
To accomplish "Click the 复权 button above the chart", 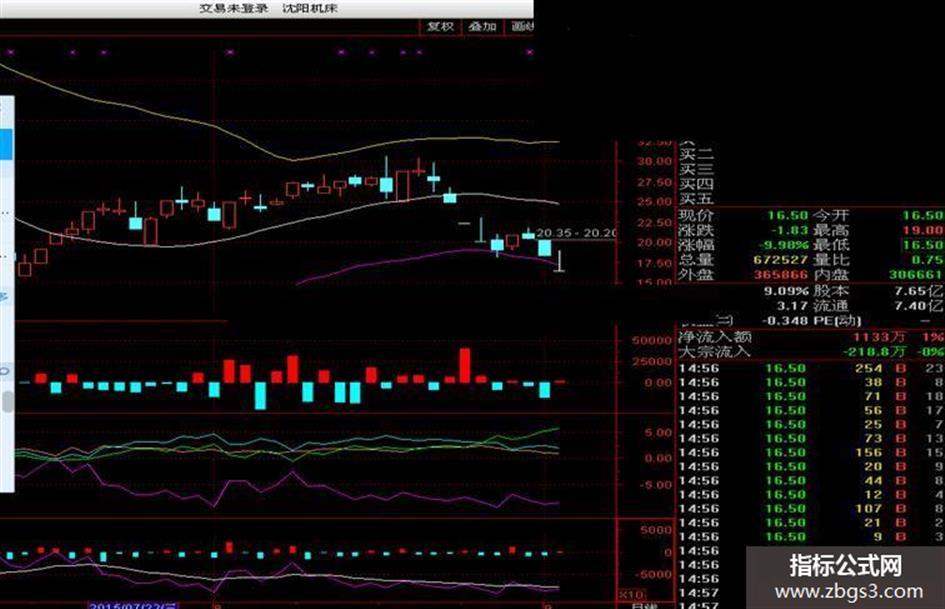I will [x=440, y=27].
